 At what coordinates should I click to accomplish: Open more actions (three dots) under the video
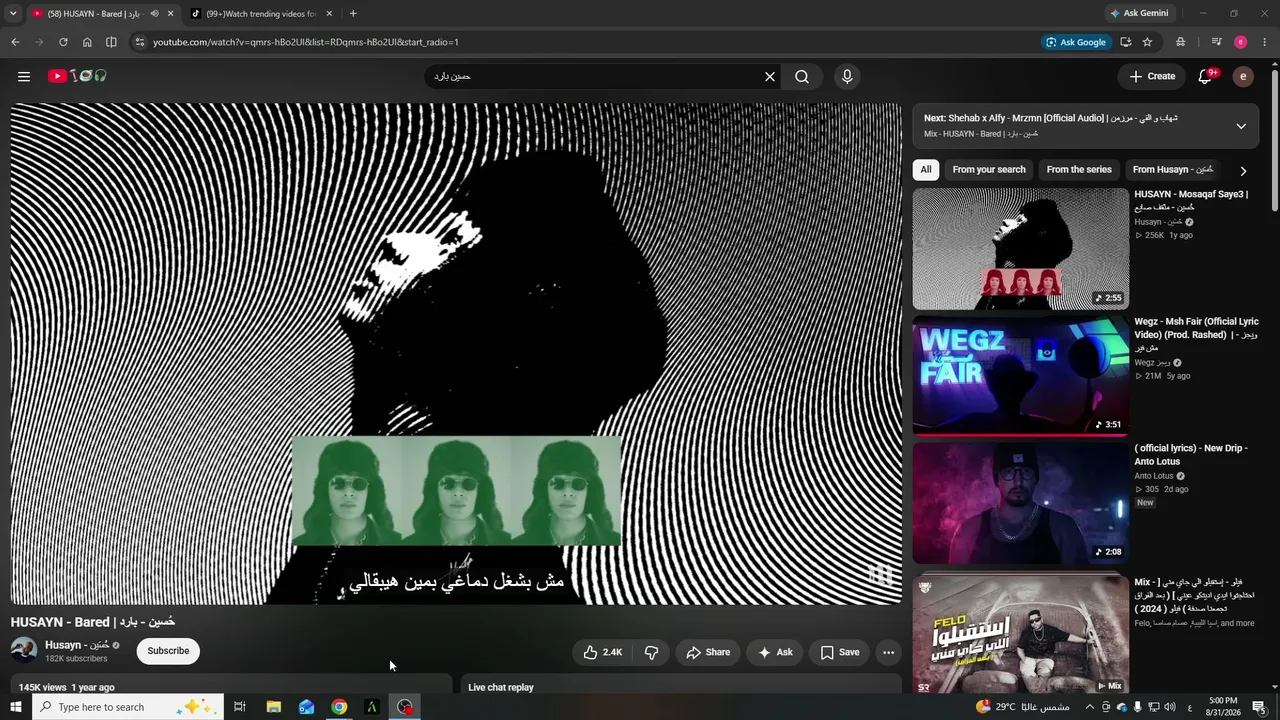[x=888, y=652]
